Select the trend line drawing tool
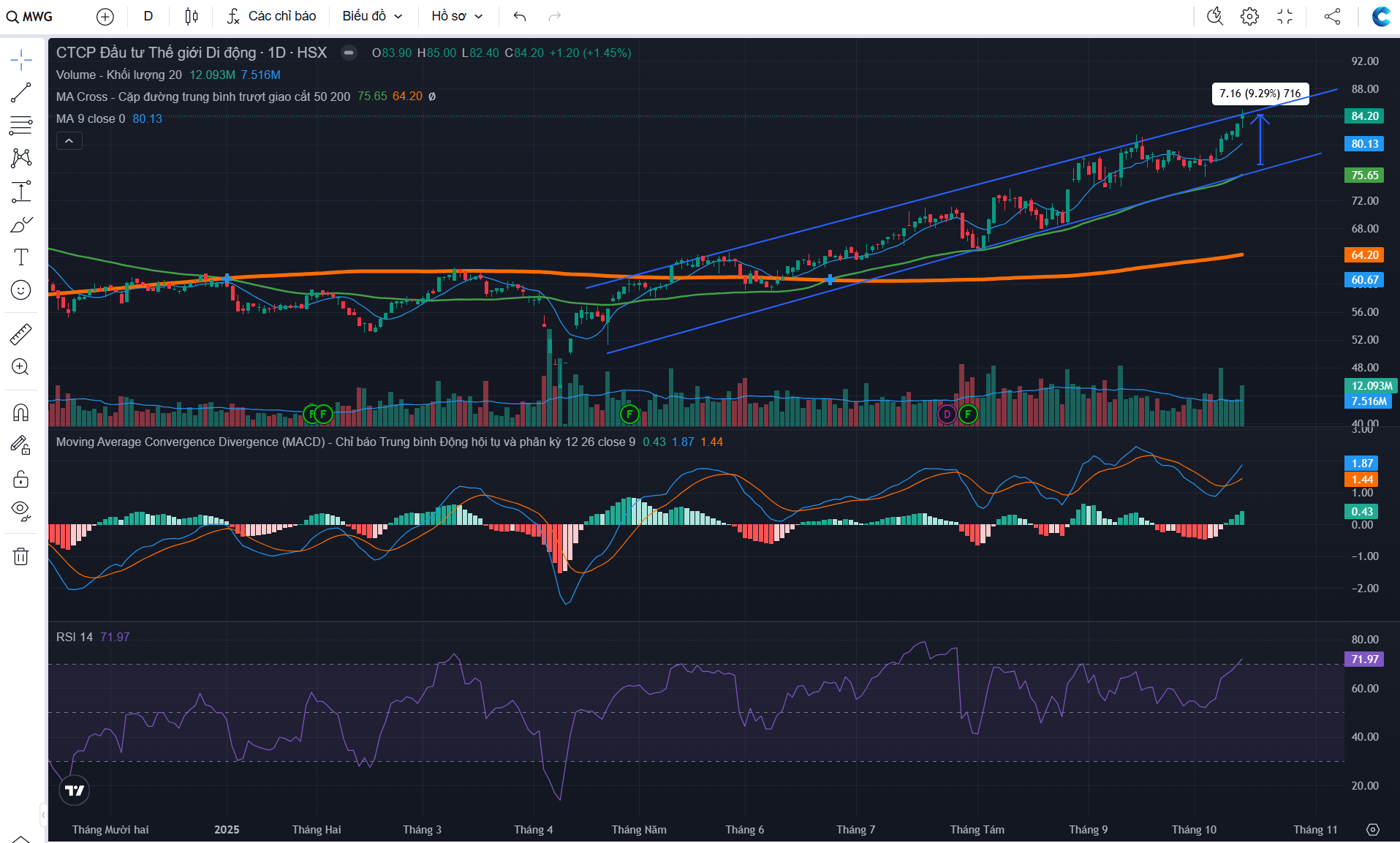 pos(21,93)
